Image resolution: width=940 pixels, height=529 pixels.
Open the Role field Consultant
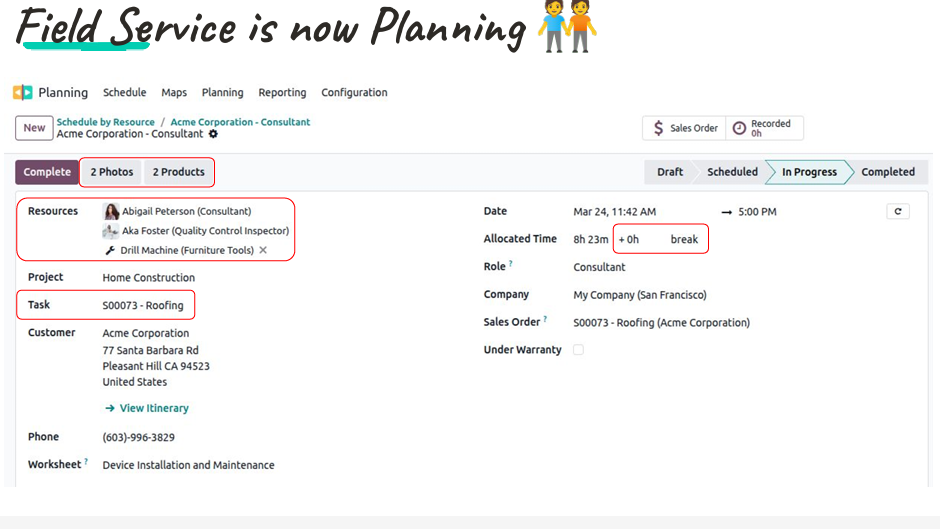599,267
